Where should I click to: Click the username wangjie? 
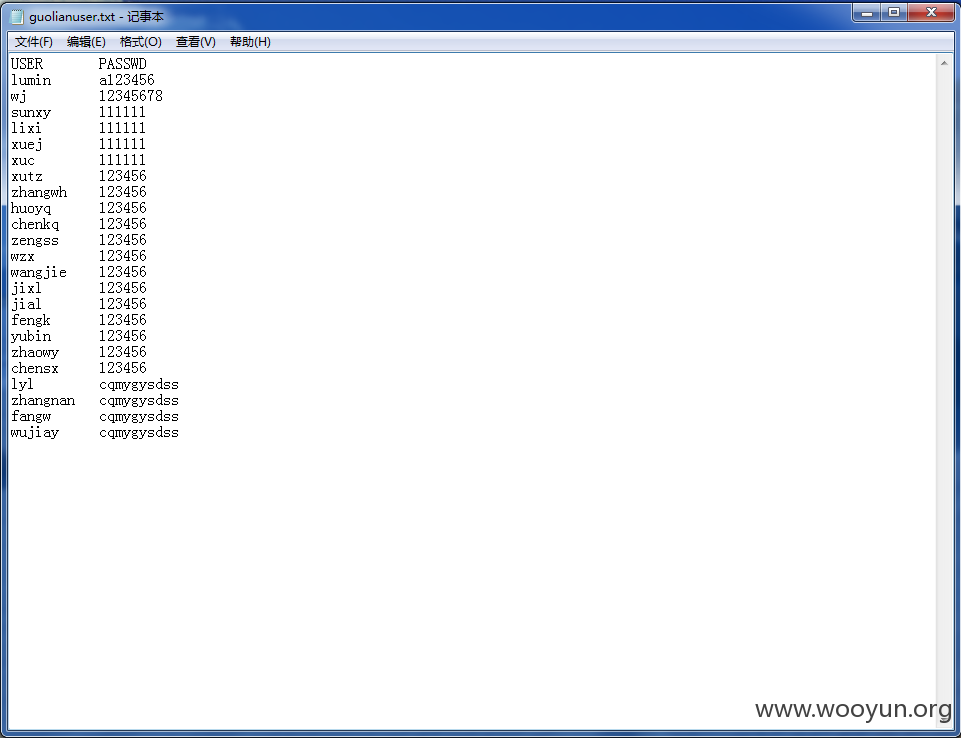click(x=39, y=272)
